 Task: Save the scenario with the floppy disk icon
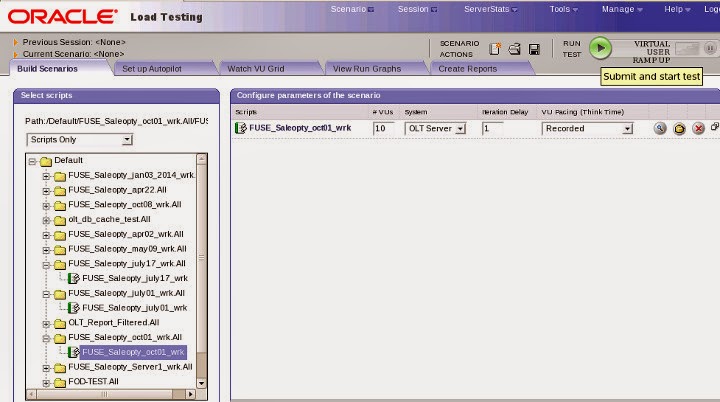[x=534, y=49]
